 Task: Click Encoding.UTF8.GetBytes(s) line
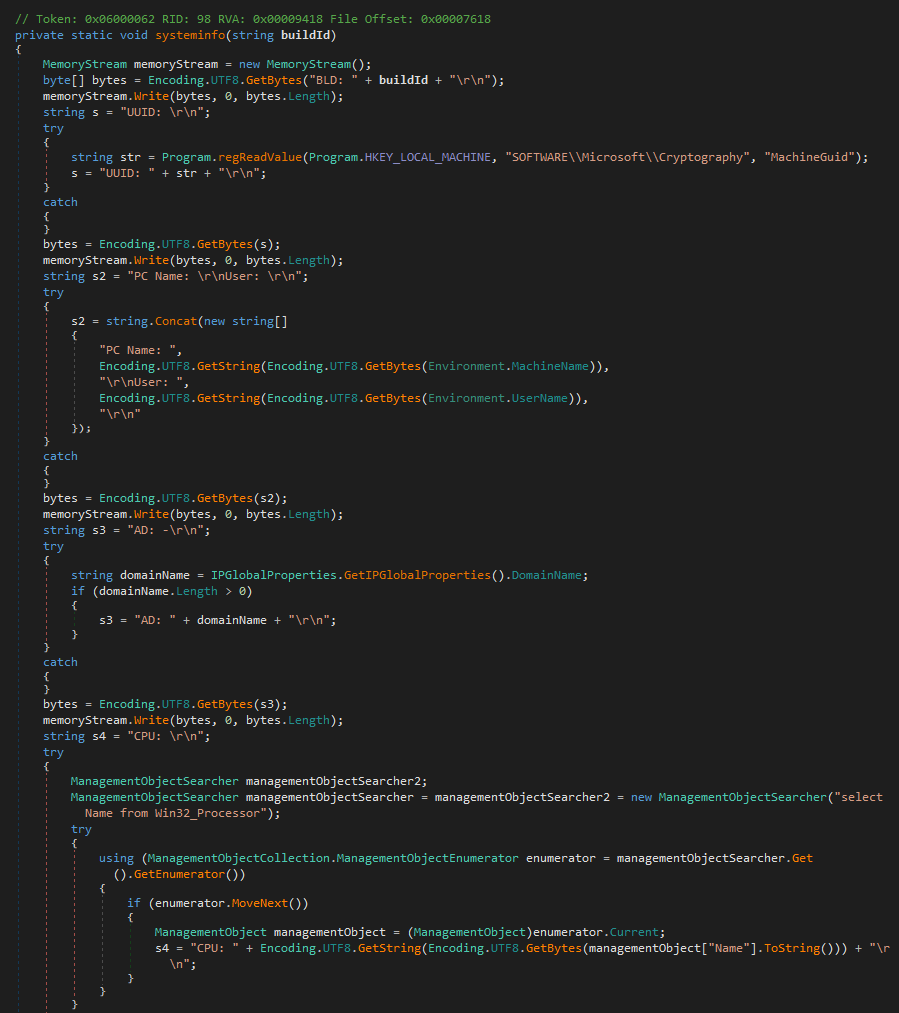[x=161, y=244]
